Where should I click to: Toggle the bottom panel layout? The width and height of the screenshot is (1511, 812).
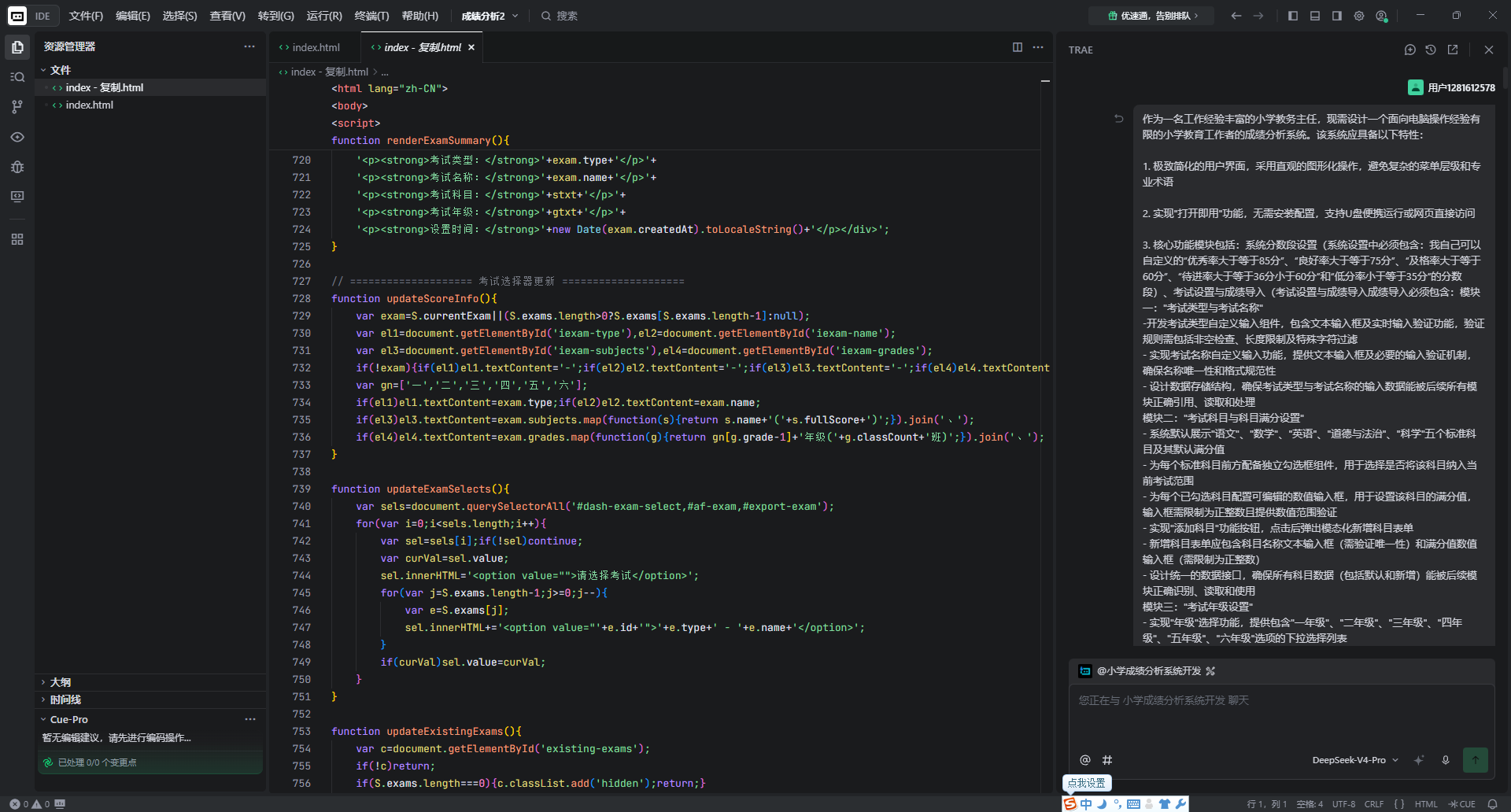click(1315, 16)
